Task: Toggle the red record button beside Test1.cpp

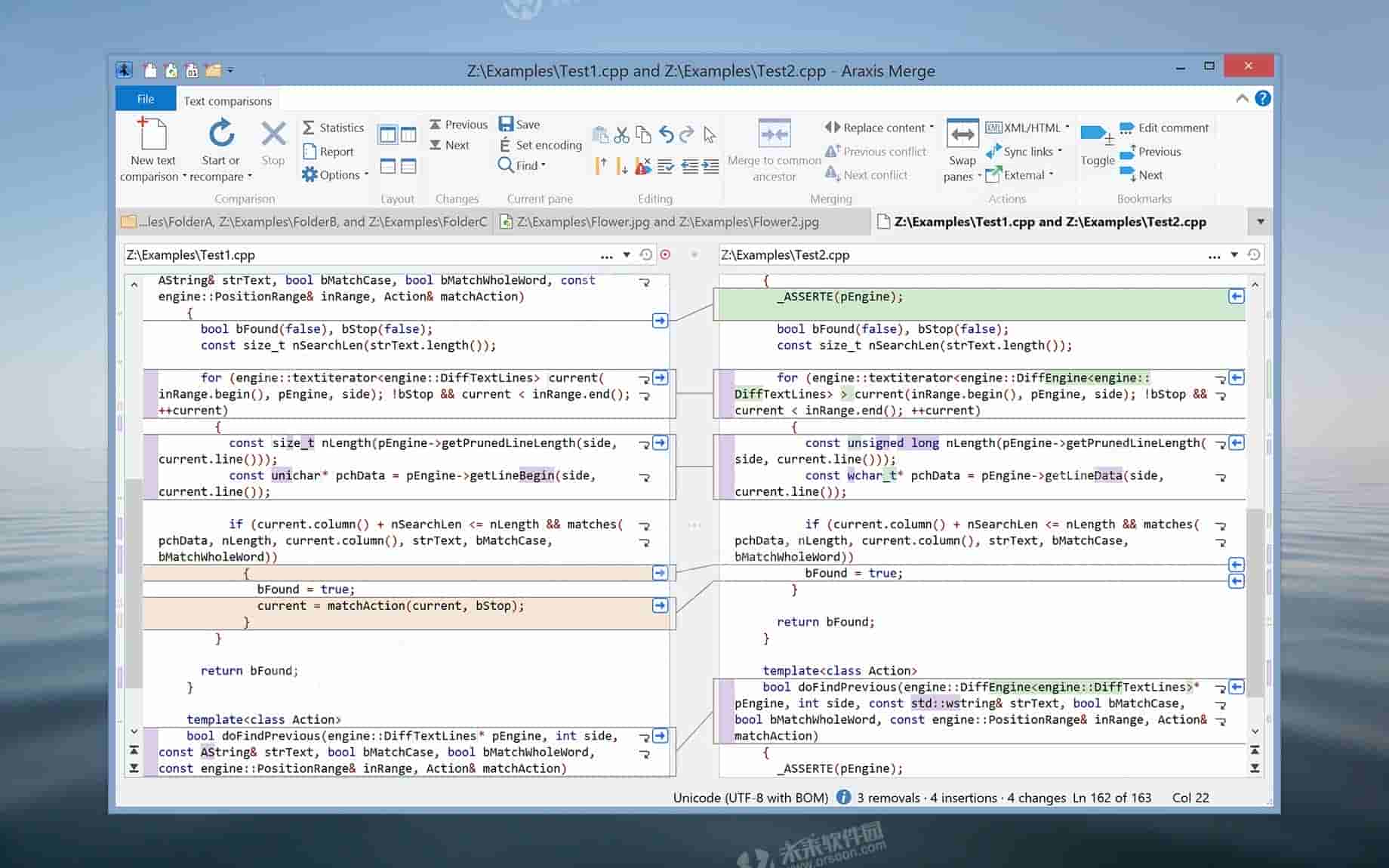Action: pos(665,255)
